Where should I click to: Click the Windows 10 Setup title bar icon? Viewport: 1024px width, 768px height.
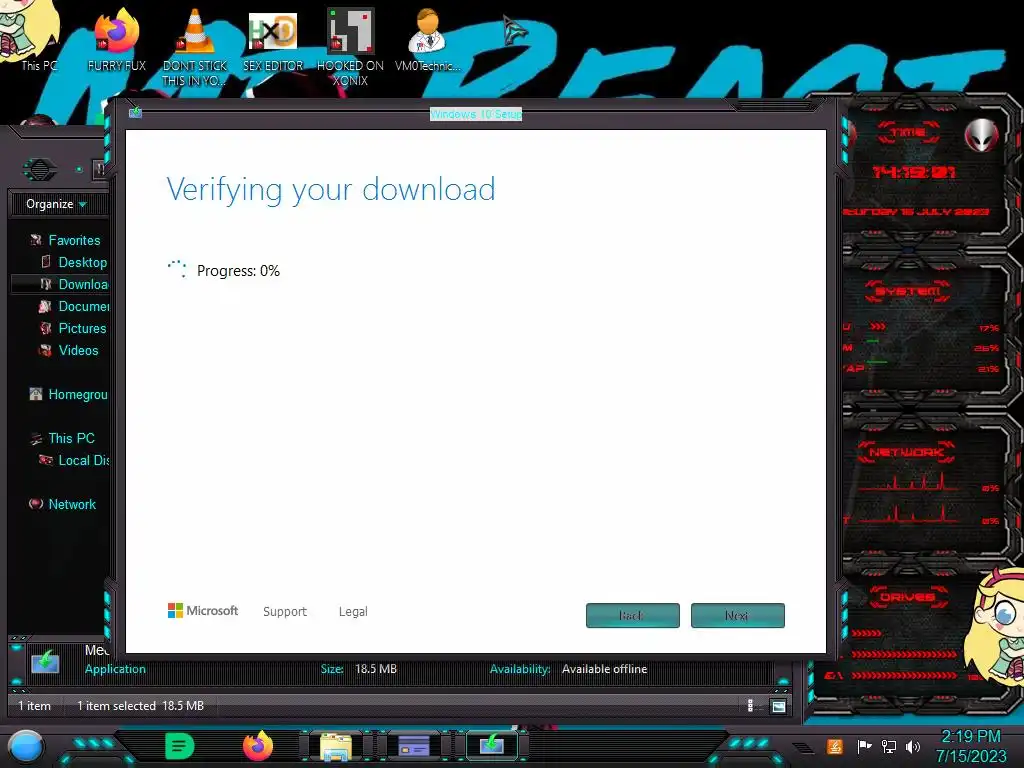[x=135, y=112]
